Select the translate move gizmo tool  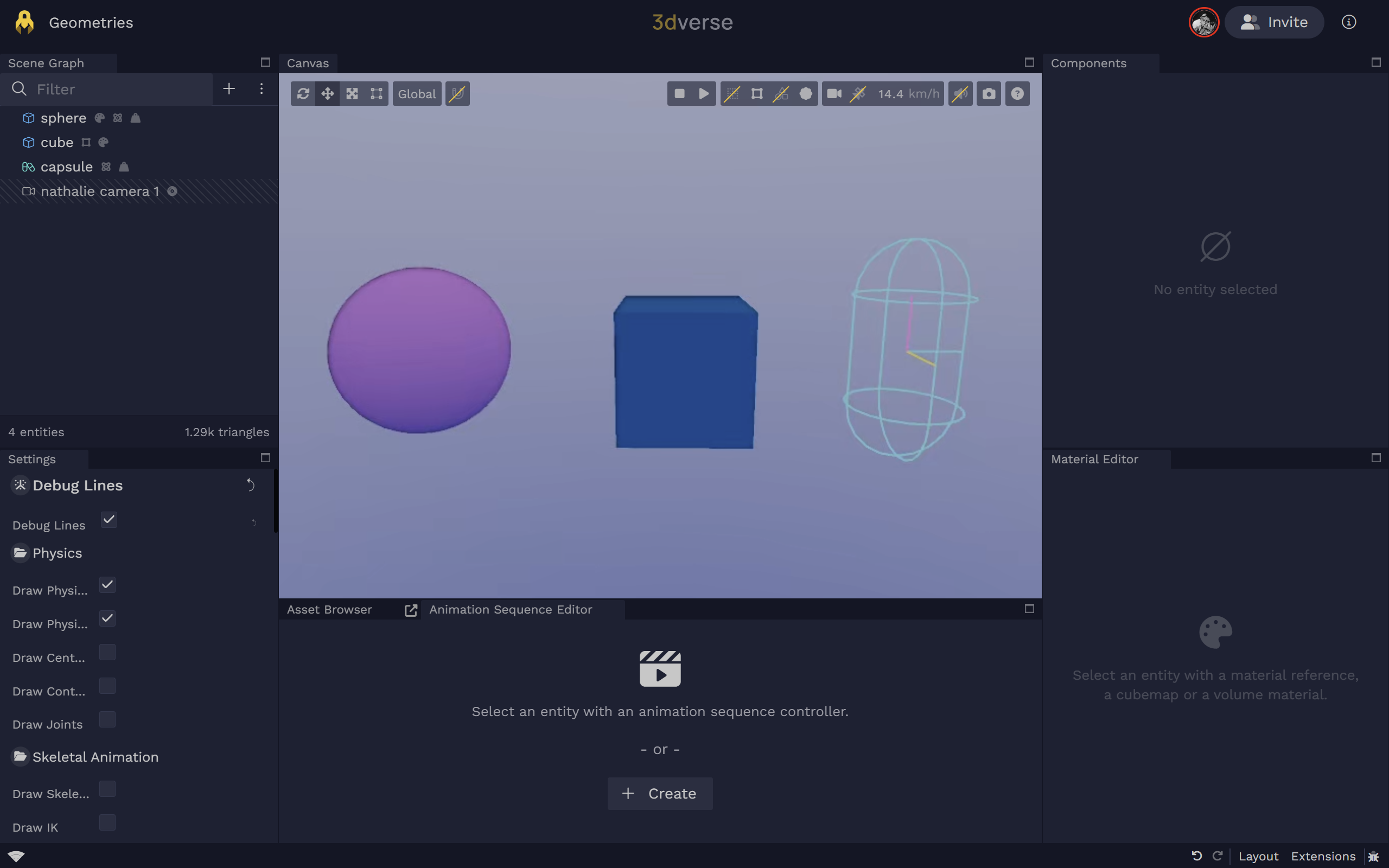pyautogui.click(x=328, y=93)
